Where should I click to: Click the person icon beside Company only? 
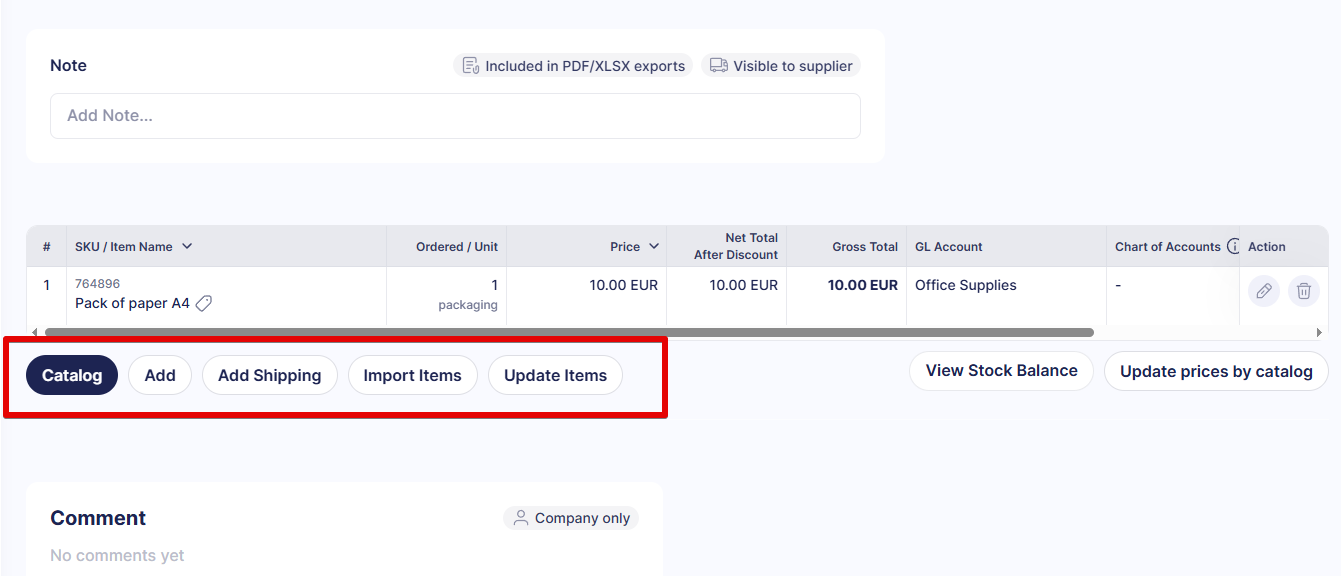point(520,518)
